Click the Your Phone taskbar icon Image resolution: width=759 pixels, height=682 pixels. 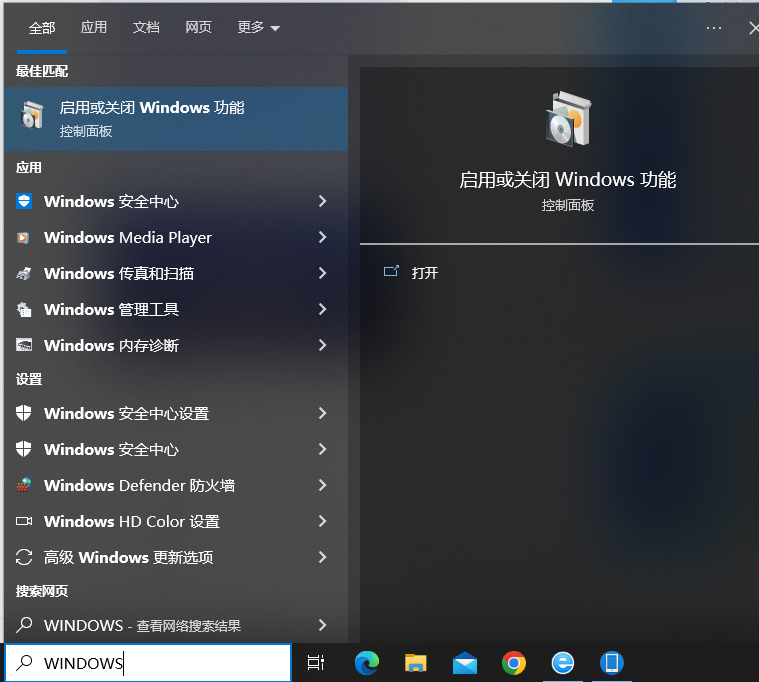612,662
